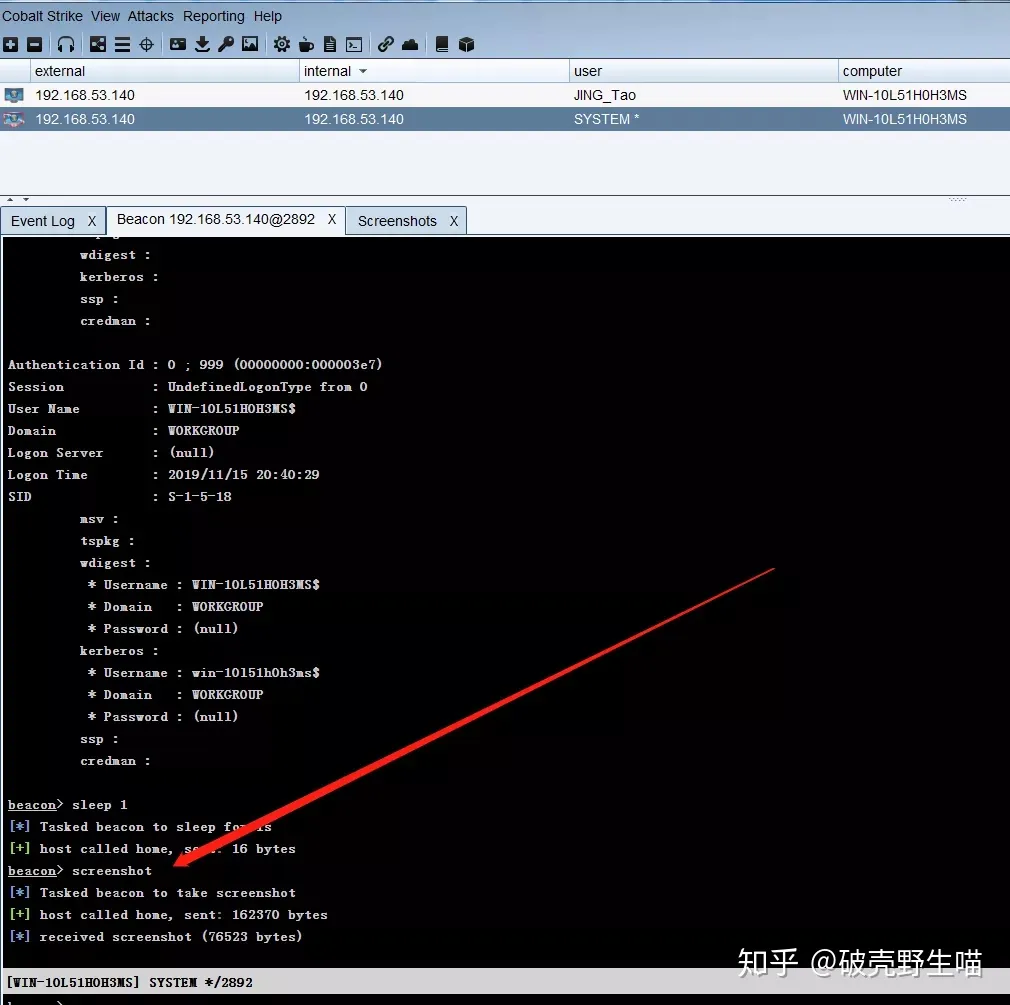Open the Attacks menu
This screenshot has height=1005, width=1010.
151,16
